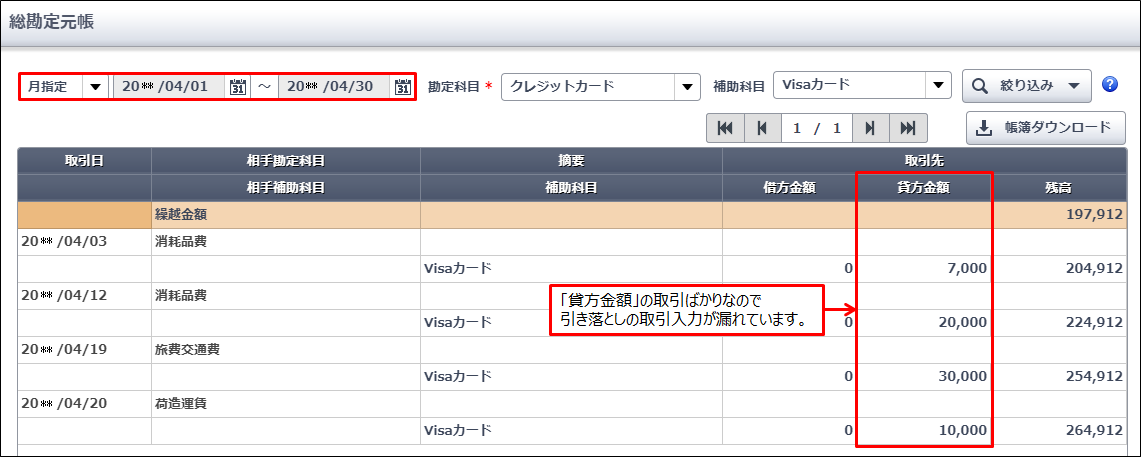Open the start date calendar picker icon

point(237,87)
